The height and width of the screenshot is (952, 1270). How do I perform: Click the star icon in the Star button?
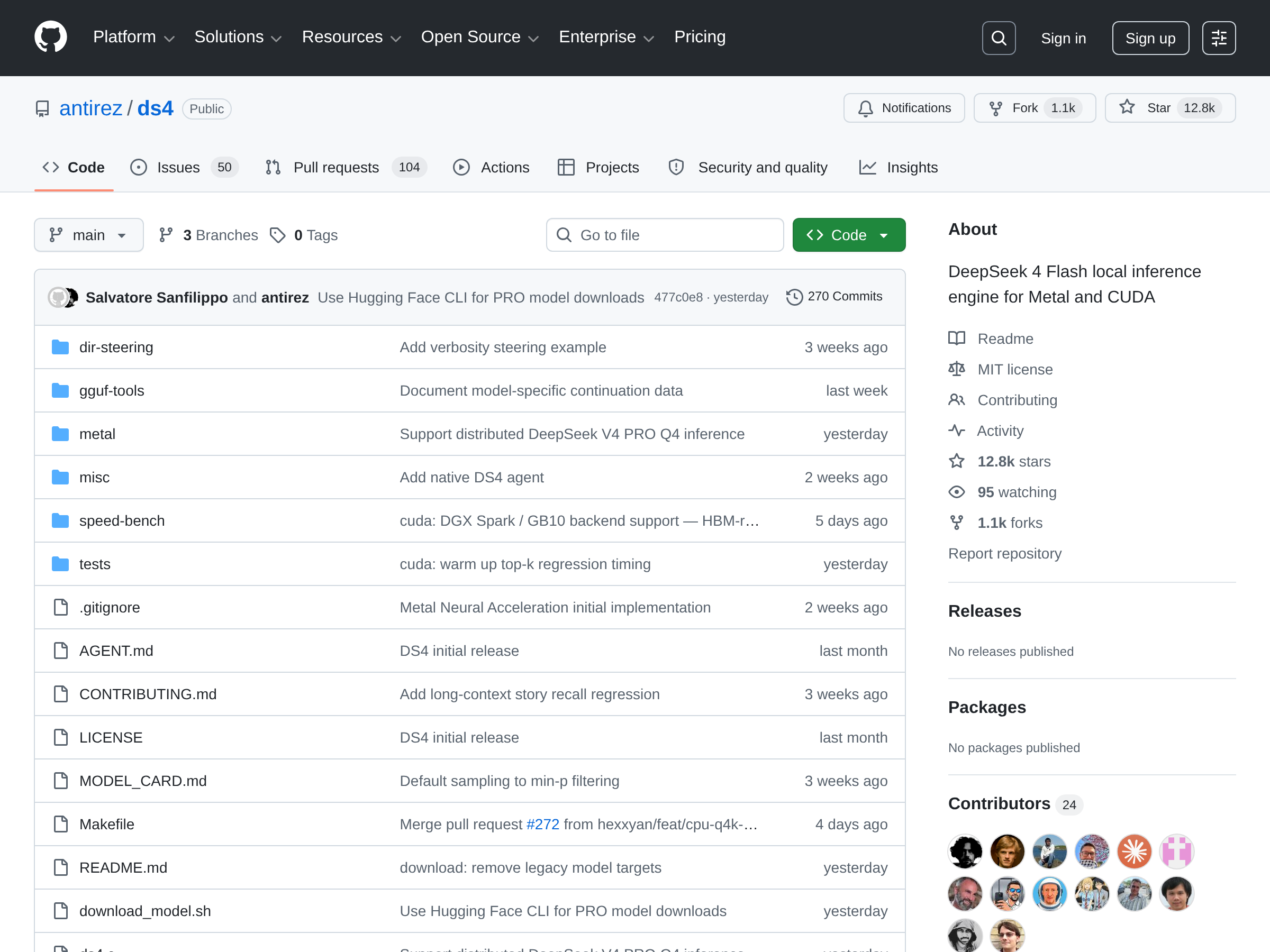tap(1127, 107)
